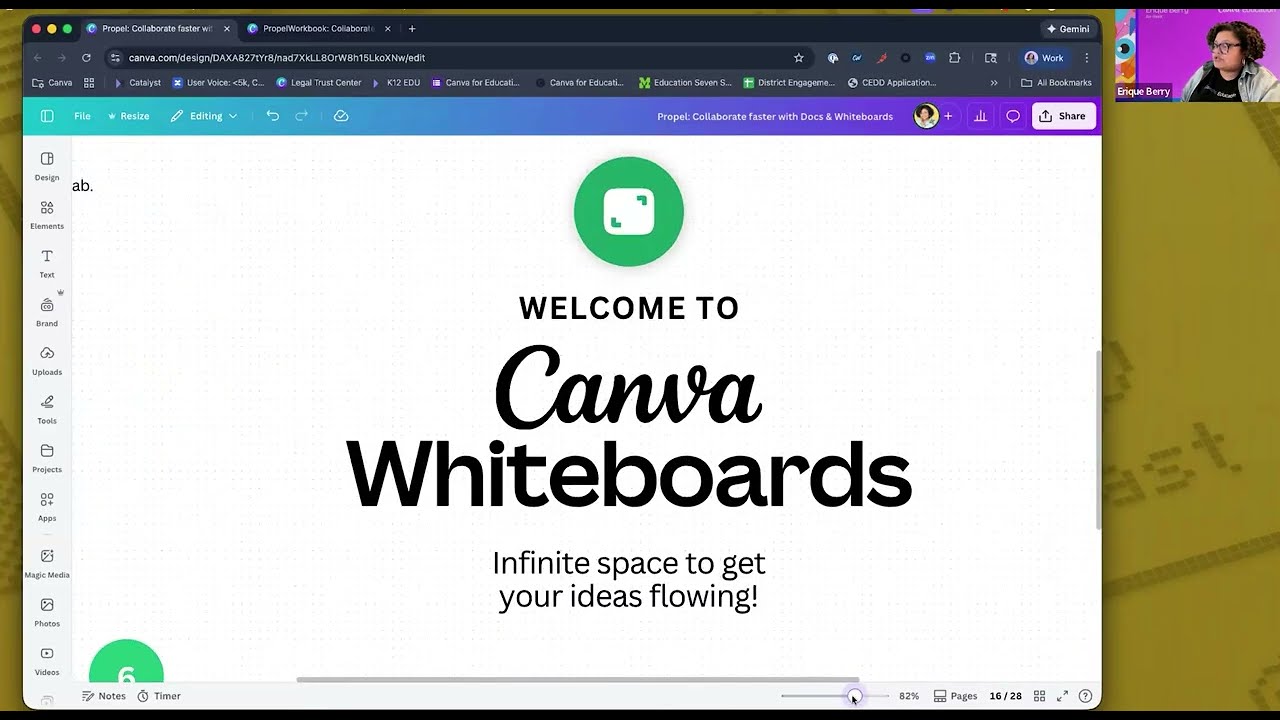Open the analytics chart icon
The height and width of the screenshot is (720, 1280).
981,116
